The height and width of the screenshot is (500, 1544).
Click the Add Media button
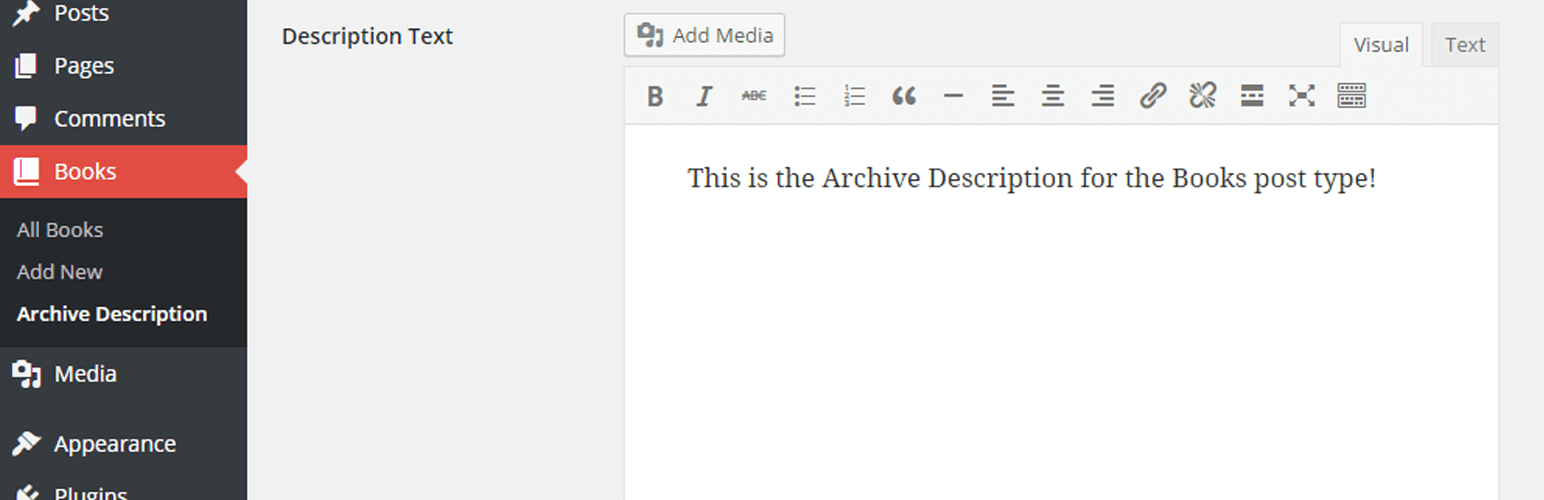[x=704, y=35]
